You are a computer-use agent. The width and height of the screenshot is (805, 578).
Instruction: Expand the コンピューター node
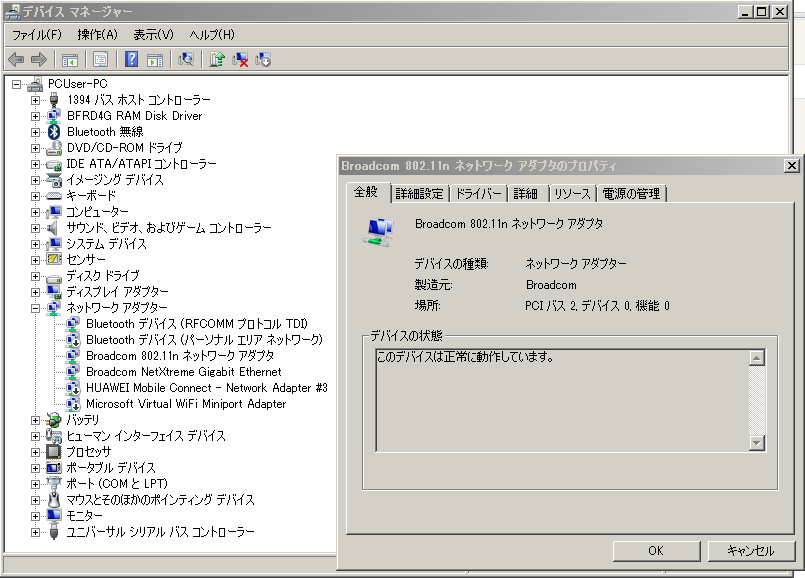(x=35, y=212)
